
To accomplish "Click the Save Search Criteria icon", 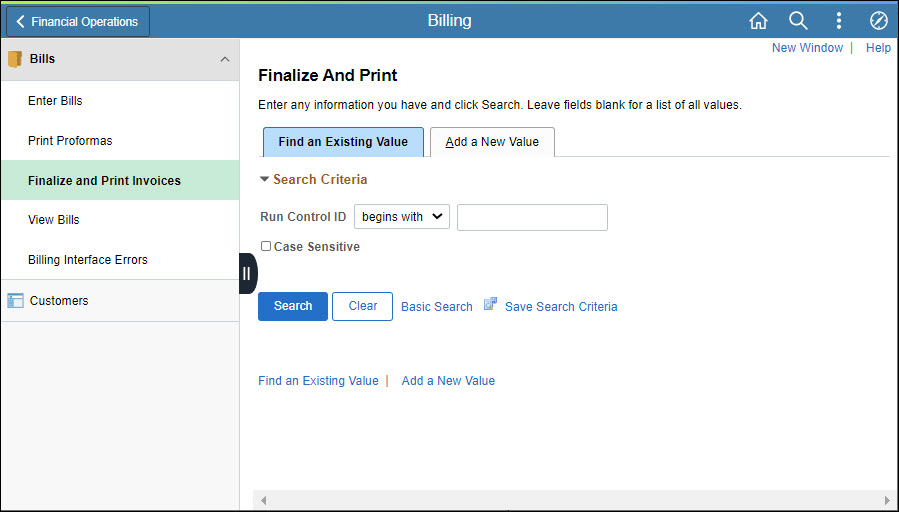I will [491, 305].
